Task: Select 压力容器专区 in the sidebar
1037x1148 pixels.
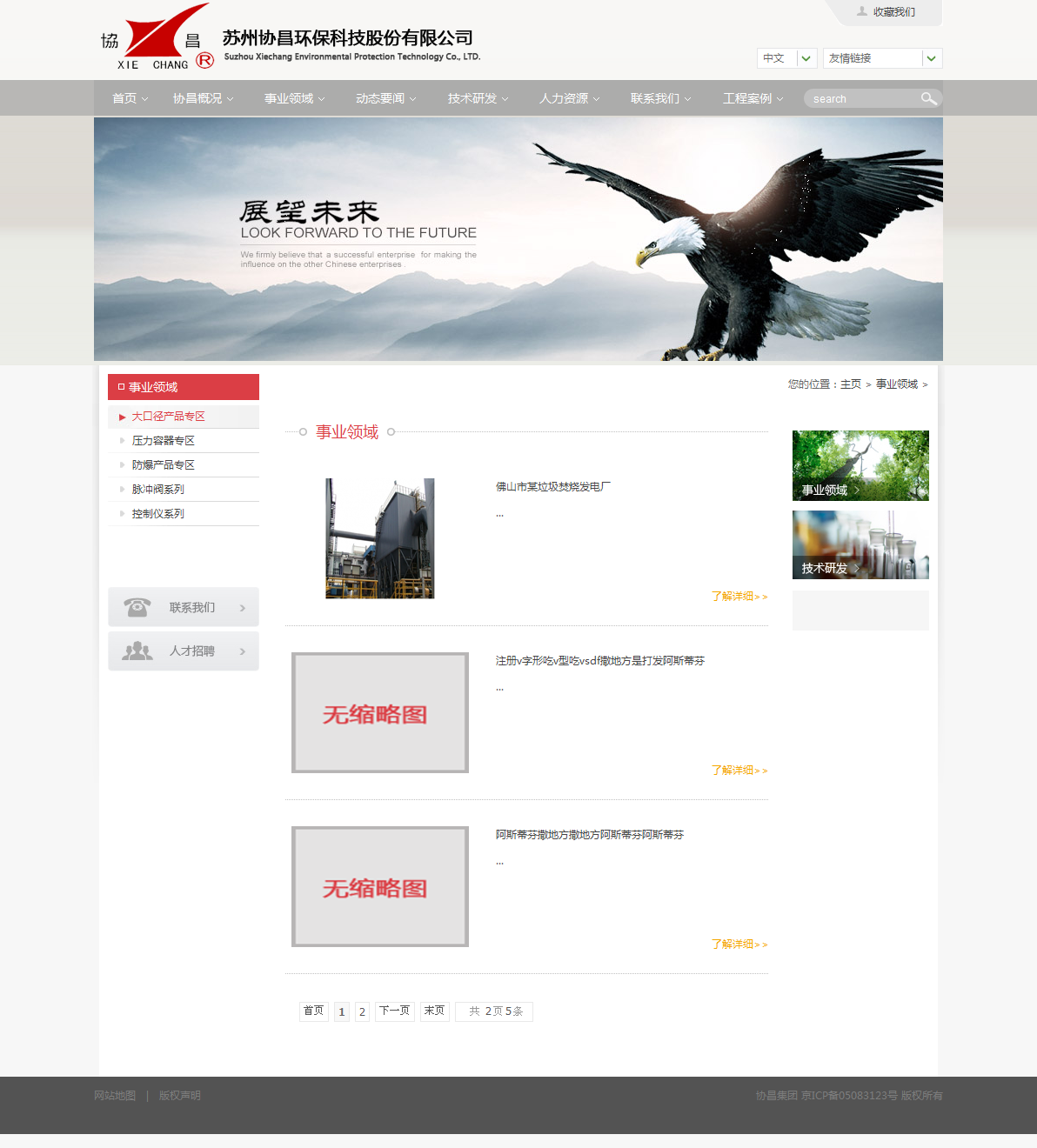Action: (x=163, y=441)
